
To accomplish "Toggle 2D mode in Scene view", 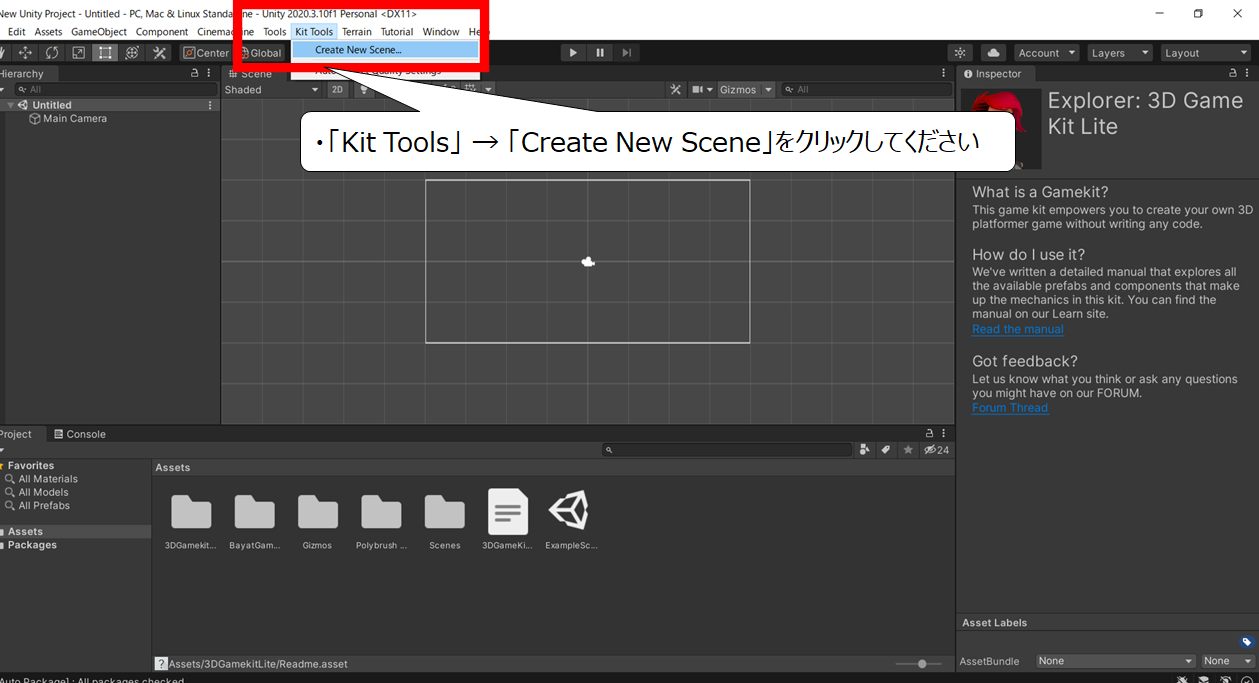I will pos(338,90).
